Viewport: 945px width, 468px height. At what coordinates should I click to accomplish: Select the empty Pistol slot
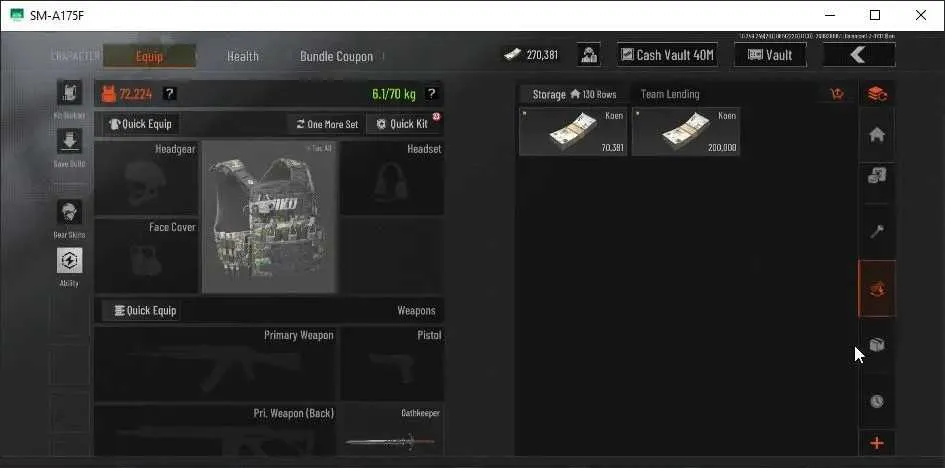point(392,363)
